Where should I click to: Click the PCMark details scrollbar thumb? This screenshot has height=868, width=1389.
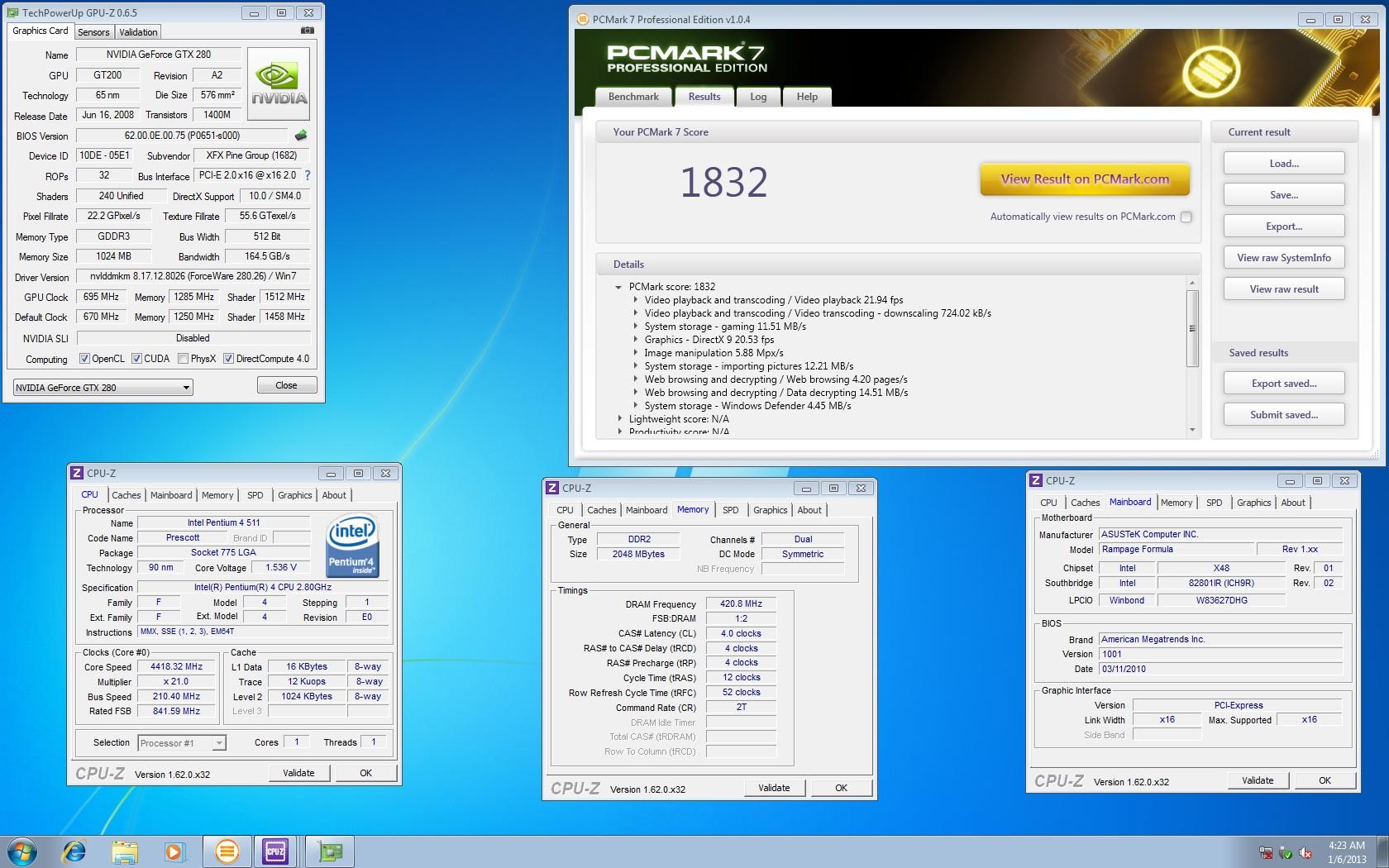[x=1192, y=328]
